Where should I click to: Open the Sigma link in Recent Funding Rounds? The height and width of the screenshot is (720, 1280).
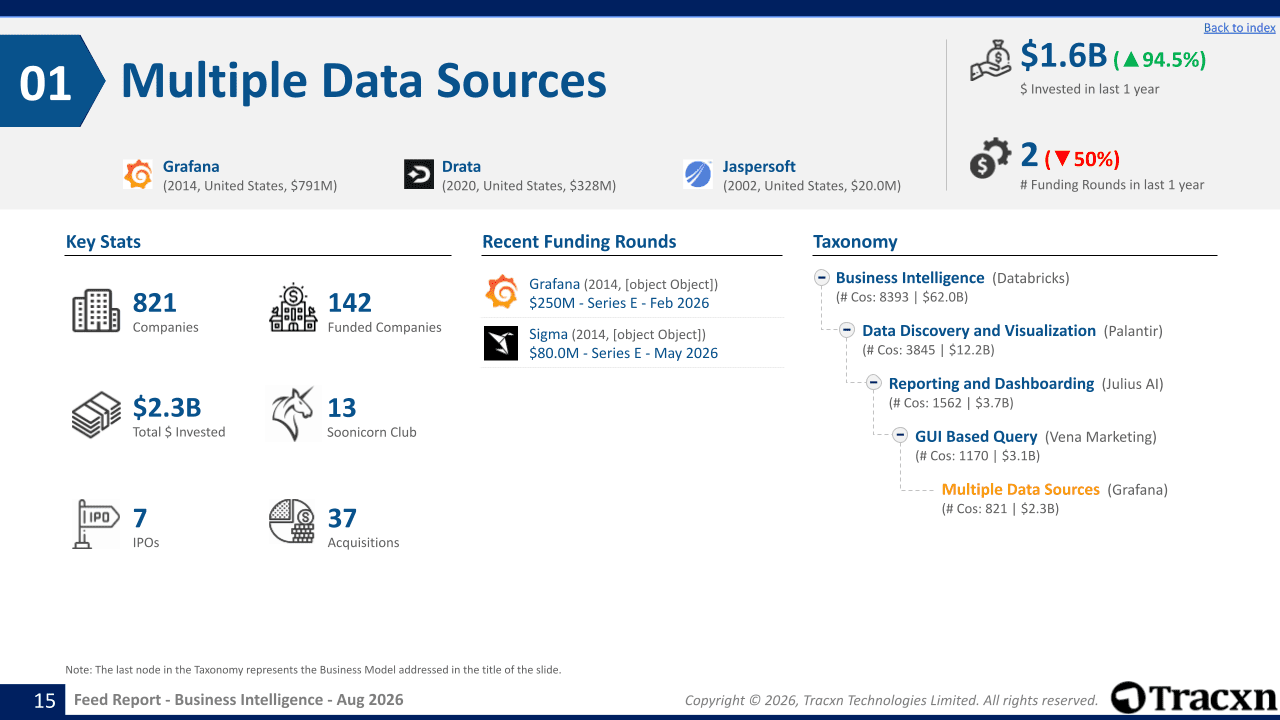(548, 334)
